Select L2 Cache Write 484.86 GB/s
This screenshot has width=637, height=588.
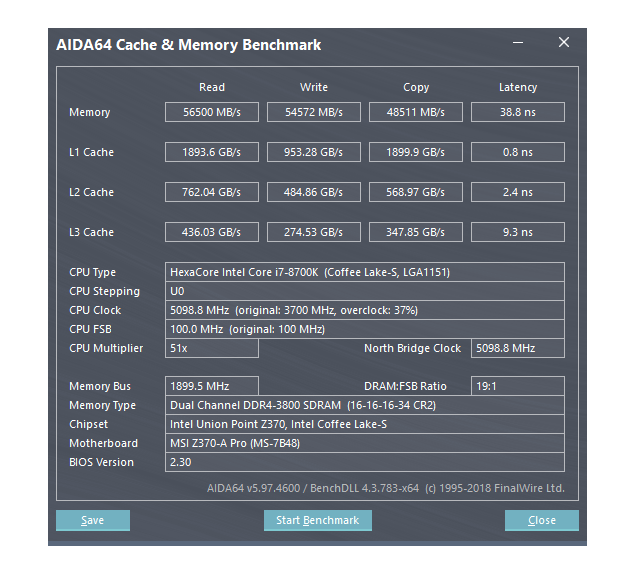(314, 192)
